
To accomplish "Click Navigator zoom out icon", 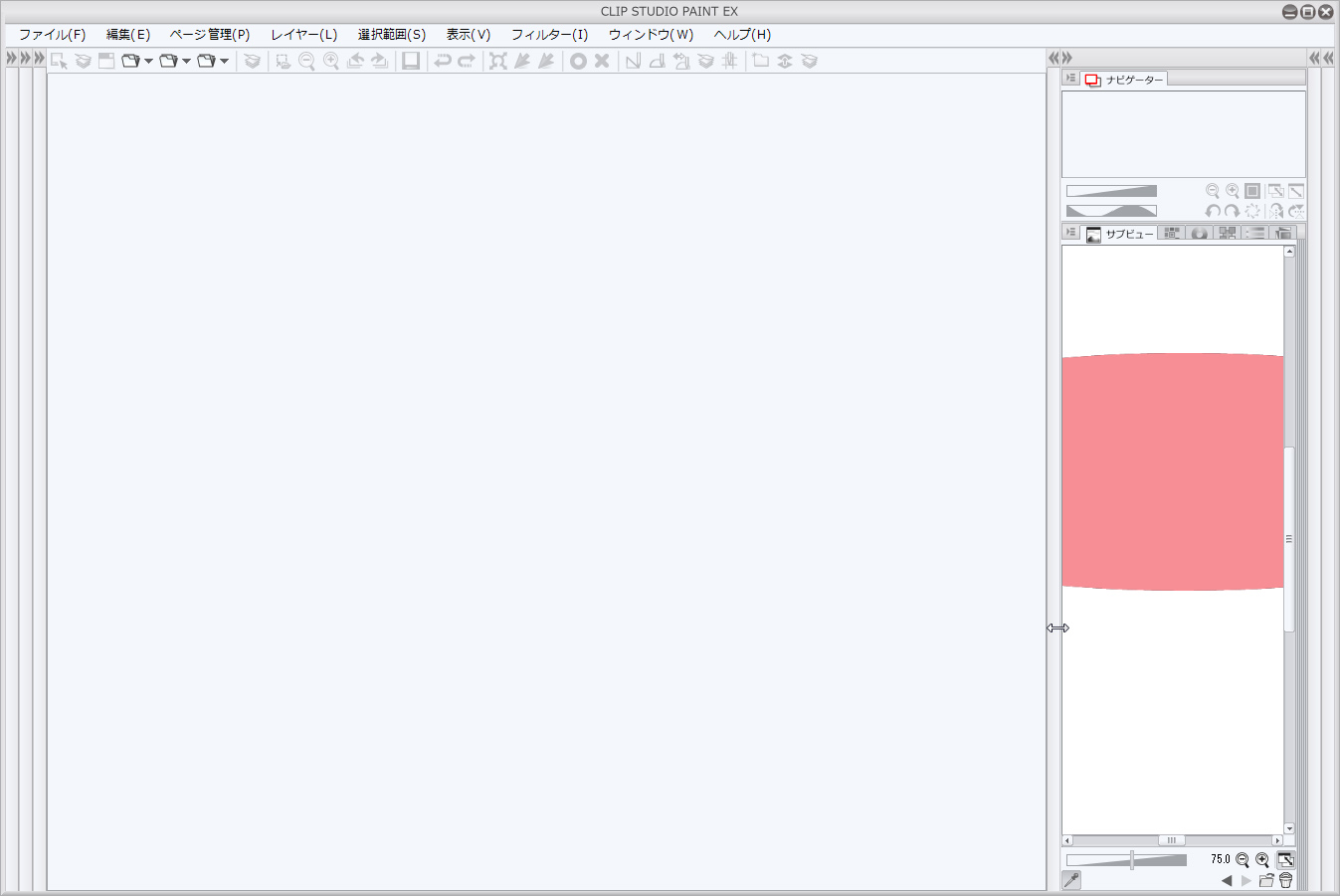I will pos(1213,191).
